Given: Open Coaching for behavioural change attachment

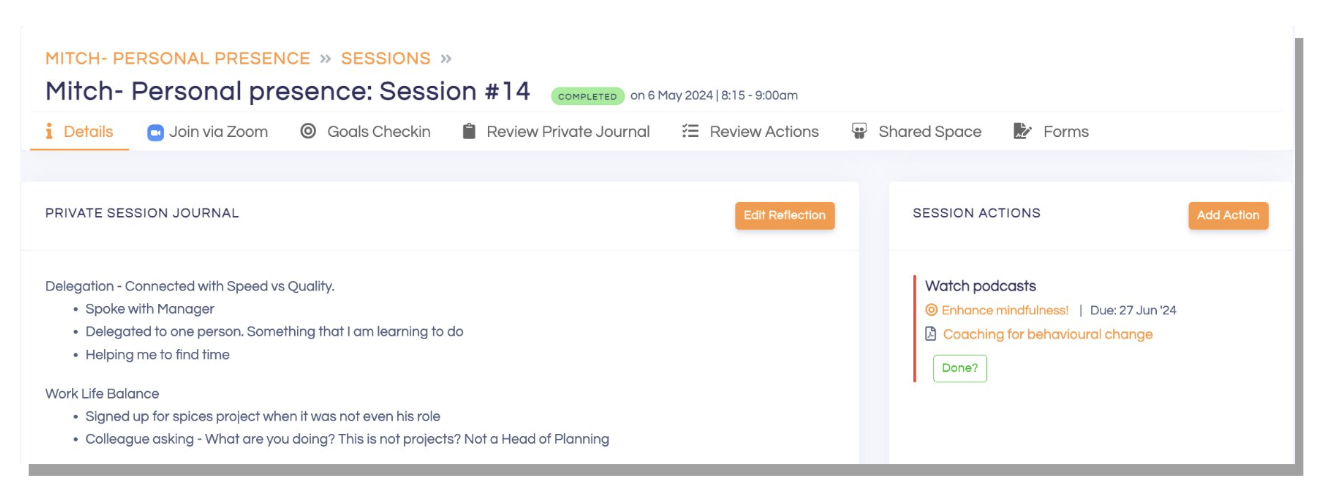Looking at the screenshot, I should coord(1047,335).
